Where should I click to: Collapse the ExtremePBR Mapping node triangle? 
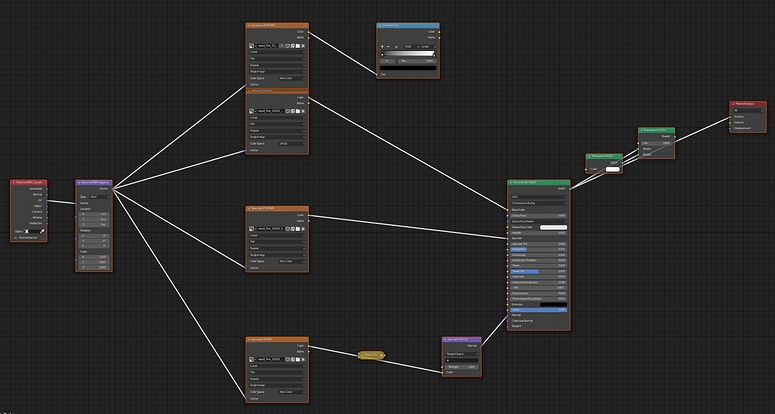click(x=79, y=183)
